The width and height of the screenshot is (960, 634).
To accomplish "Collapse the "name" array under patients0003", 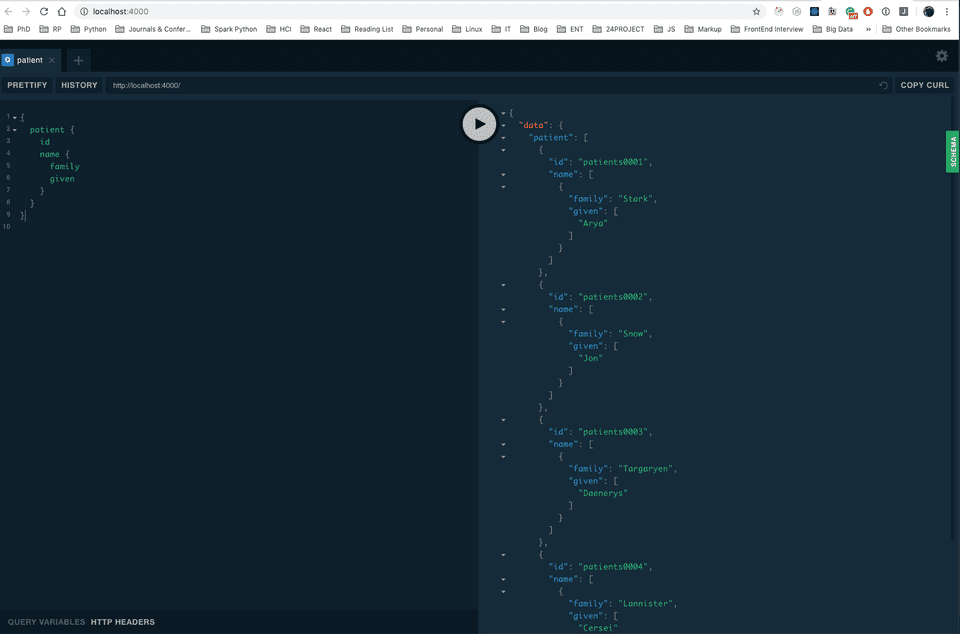I will (503, 444).
